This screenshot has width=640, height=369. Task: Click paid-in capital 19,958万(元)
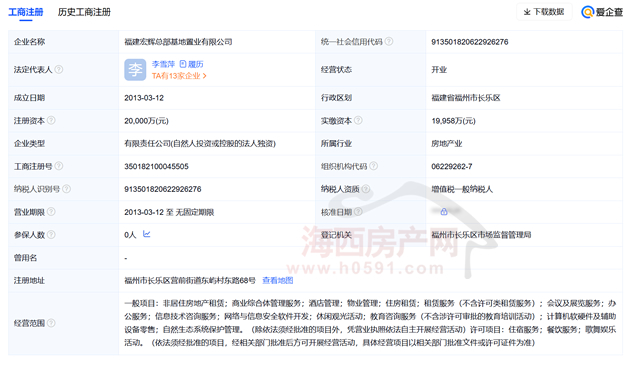pos(453,121)
